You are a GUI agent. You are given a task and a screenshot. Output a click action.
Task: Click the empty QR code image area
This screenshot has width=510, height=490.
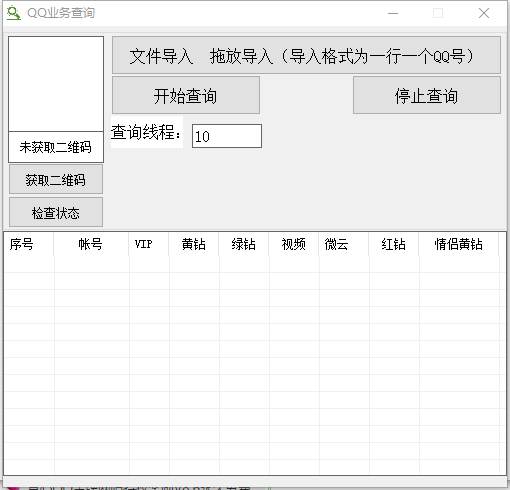pos(56,84)
